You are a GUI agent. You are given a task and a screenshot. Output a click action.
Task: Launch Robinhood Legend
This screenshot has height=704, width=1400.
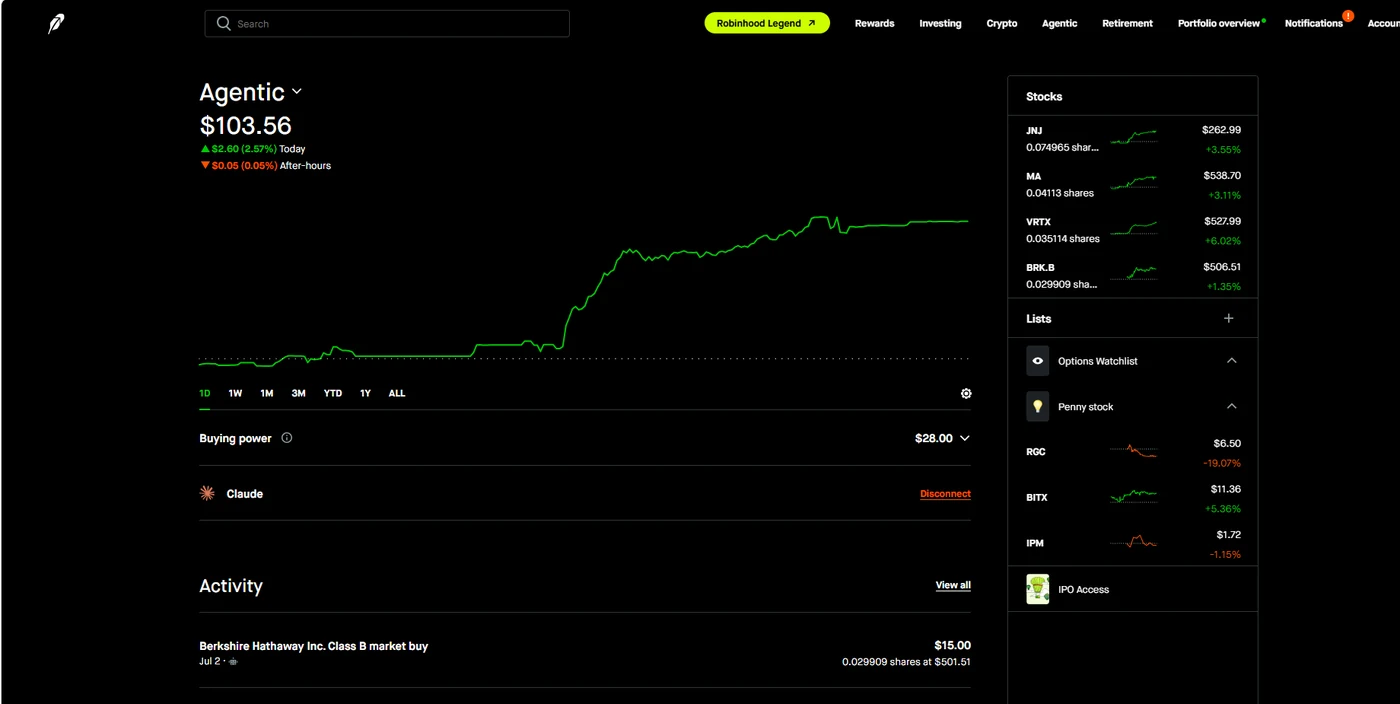tap(767, 23)
